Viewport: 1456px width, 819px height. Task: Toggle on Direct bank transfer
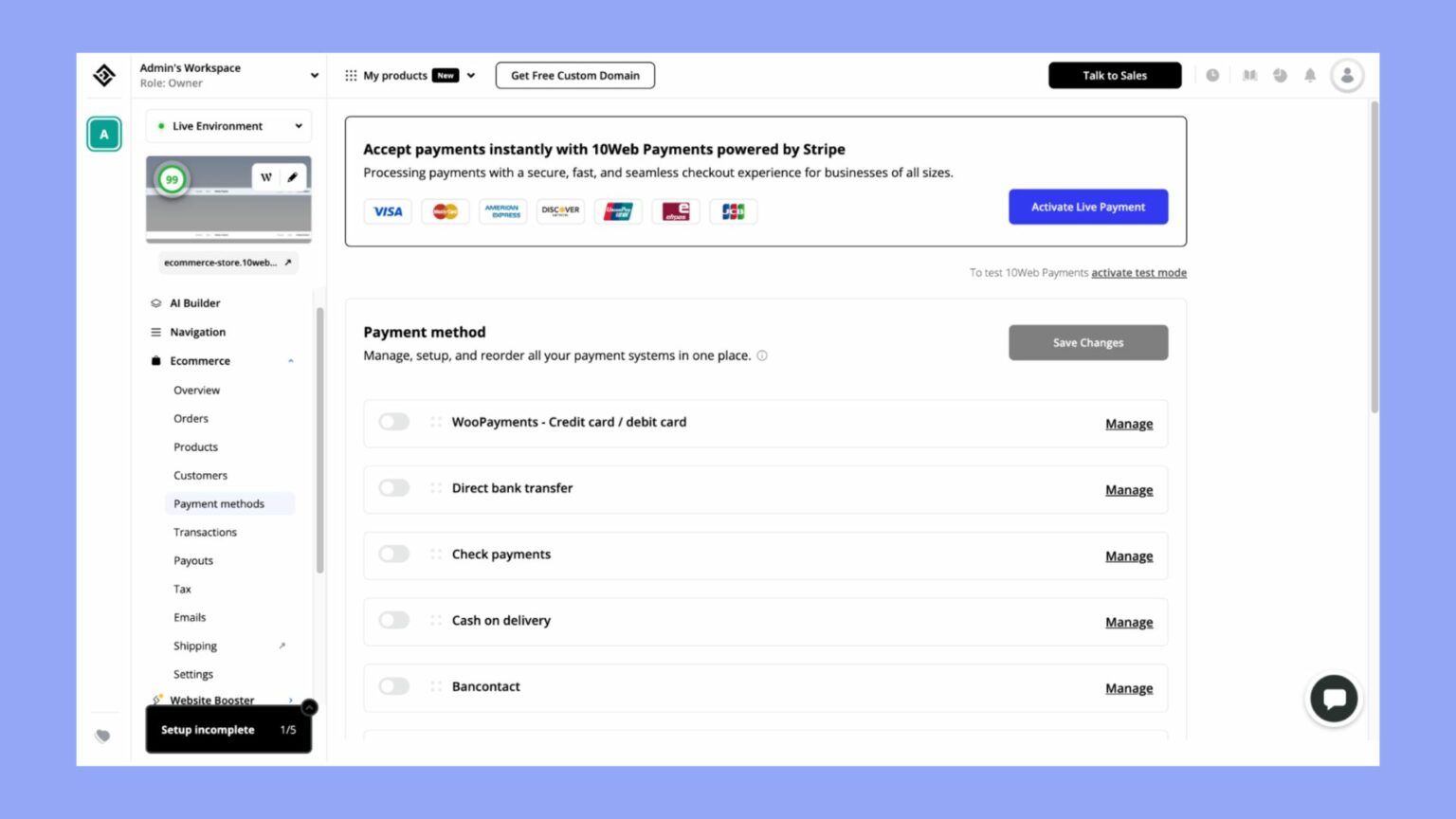[x=393, y=487]
